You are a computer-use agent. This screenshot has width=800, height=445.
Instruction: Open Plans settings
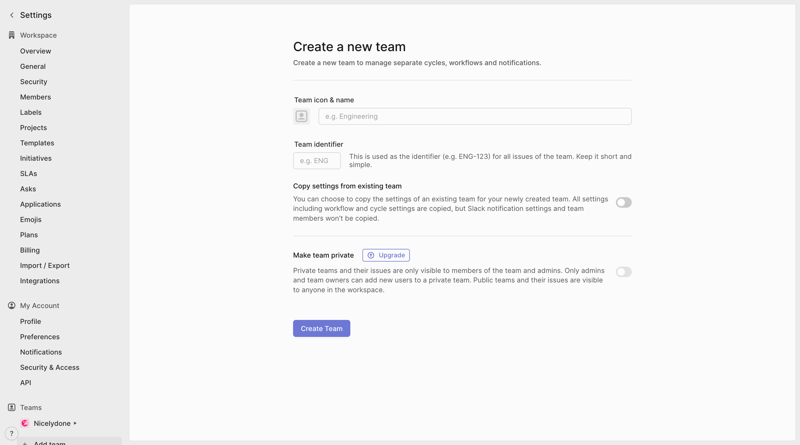coord(29,235)
